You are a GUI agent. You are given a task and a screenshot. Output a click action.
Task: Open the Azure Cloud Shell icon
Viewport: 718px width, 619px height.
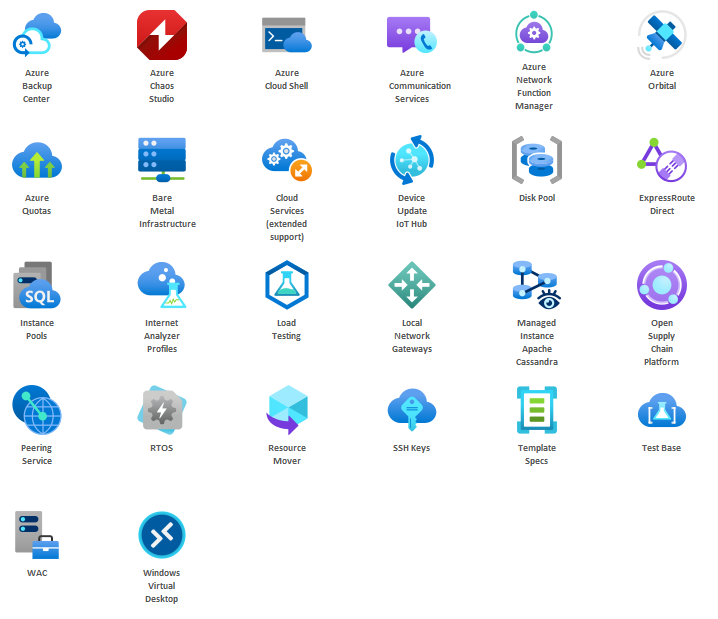(287, 34)
